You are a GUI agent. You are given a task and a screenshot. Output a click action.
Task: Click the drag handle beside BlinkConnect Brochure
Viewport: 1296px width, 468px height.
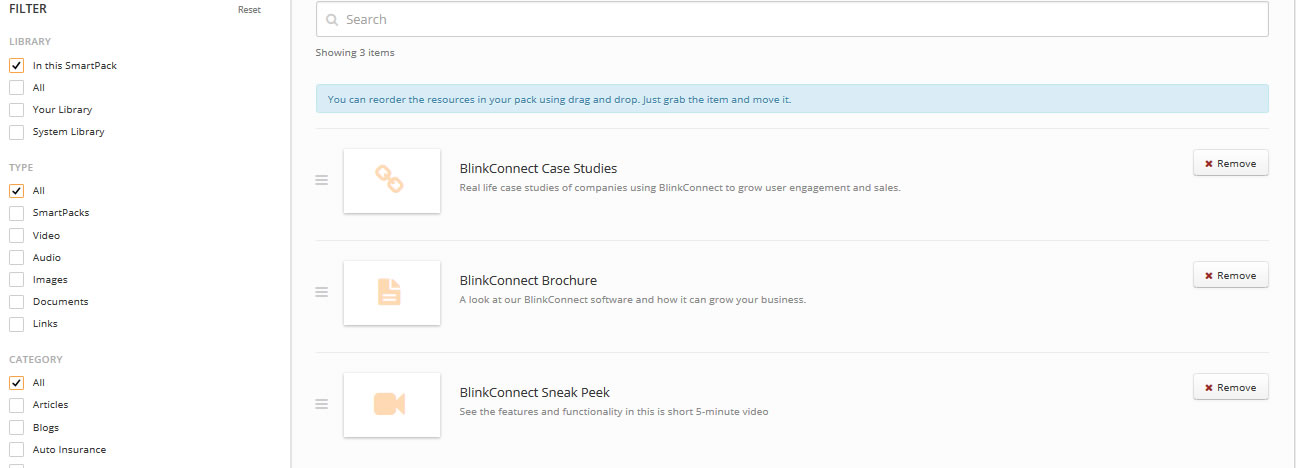coord(322,292)
